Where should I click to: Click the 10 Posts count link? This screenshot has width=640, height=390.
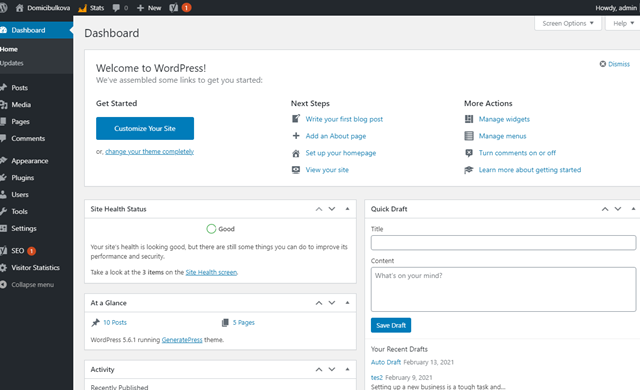pyautogui.click(x=115, y=323)
